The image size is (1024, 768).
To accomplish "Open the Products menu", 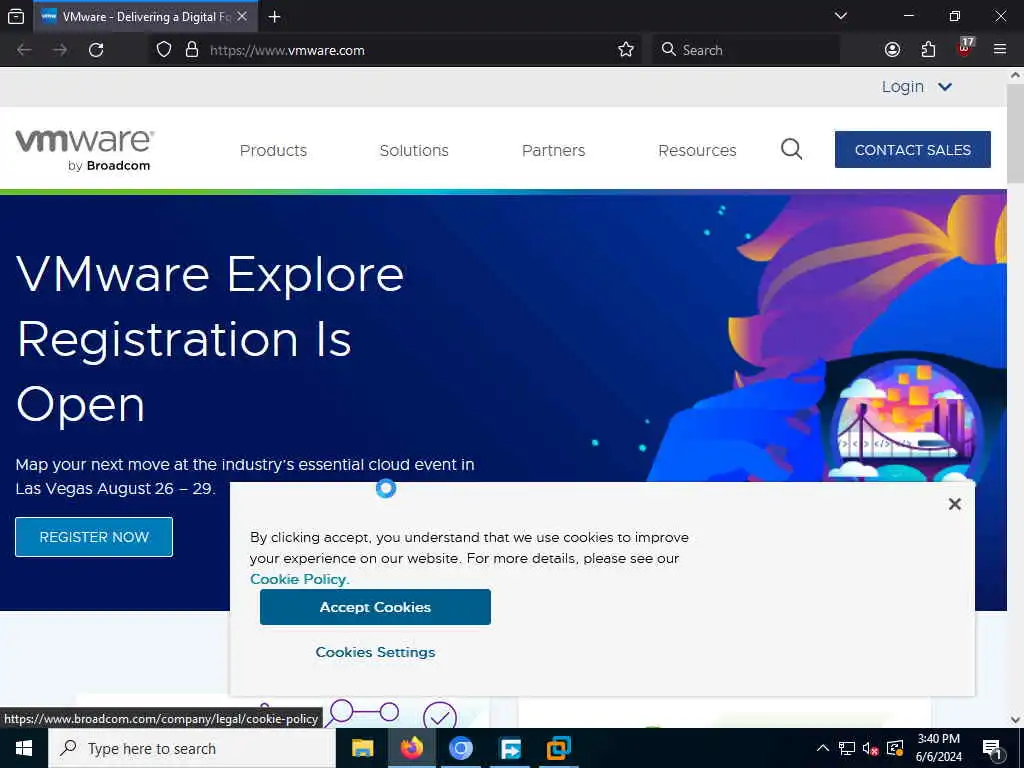I will [x=273, y=150].
